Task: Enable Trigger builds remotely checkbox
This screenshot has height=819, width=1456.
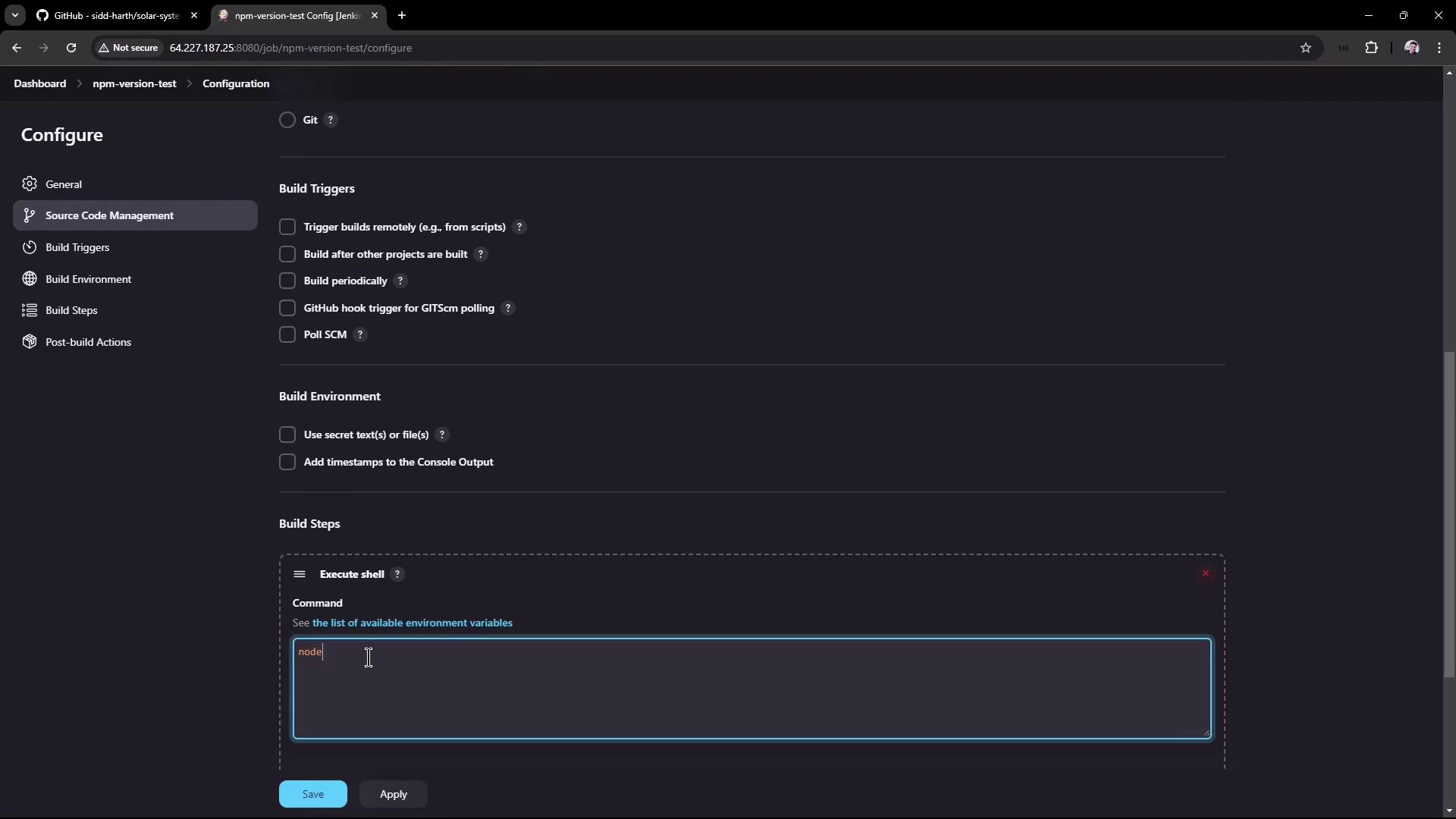Action: click(x=287, y=227)
